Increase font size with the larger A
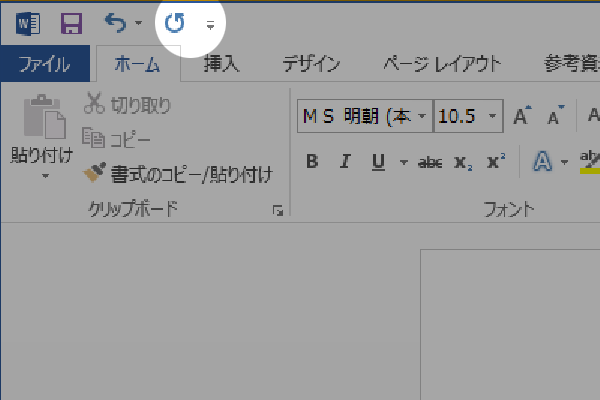The height and width of the screenshot is (400, 600). (x=522, y=115)
